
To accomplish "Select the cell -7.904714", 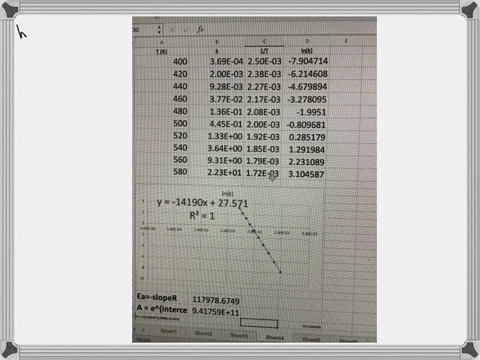I will click(x=308, y=61).
